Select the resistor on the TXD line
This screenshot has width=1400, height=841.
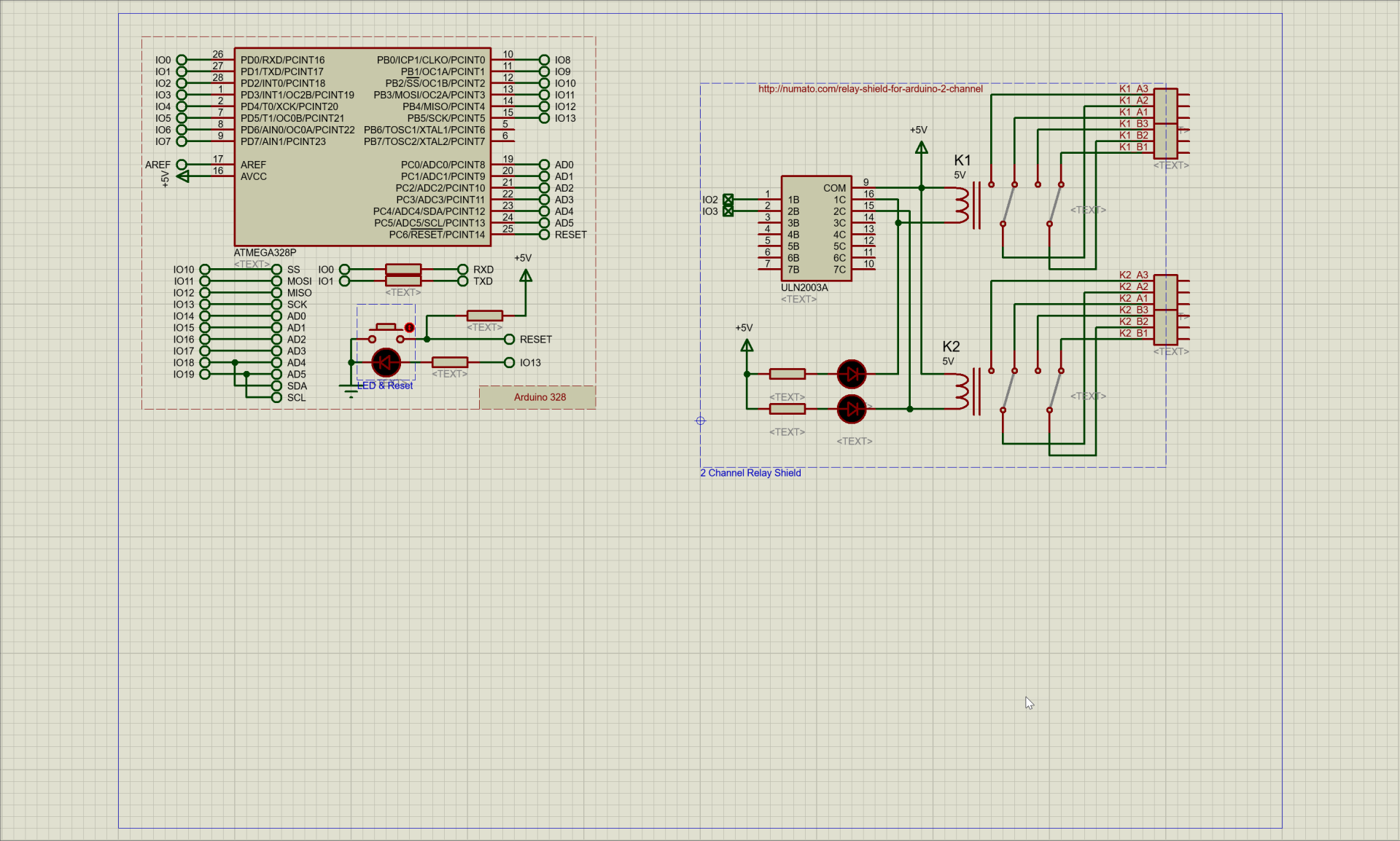403,281
